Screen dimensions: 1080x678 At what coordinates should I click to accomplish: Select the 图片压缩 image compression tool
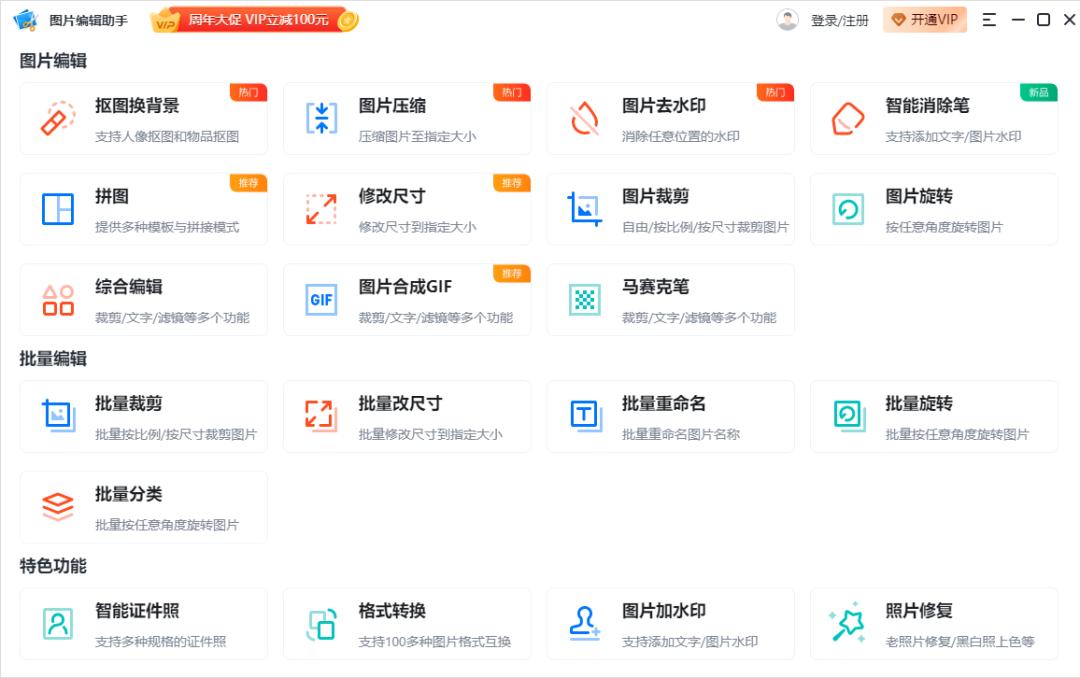407,119
